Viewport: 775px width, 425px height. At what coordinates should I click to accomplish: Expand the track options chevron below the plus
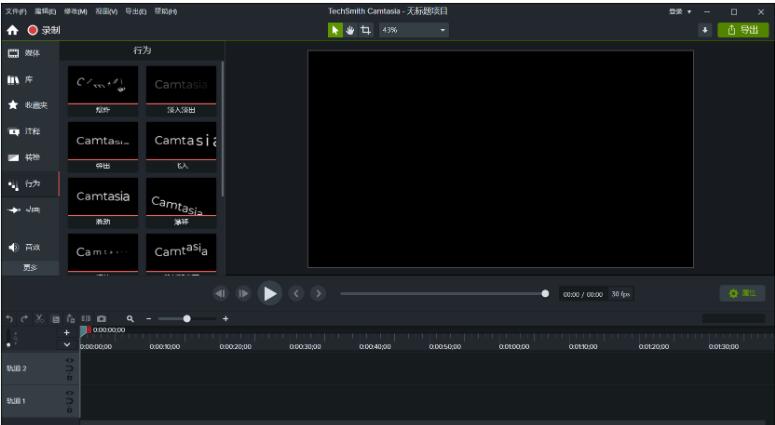click(67, 344)
